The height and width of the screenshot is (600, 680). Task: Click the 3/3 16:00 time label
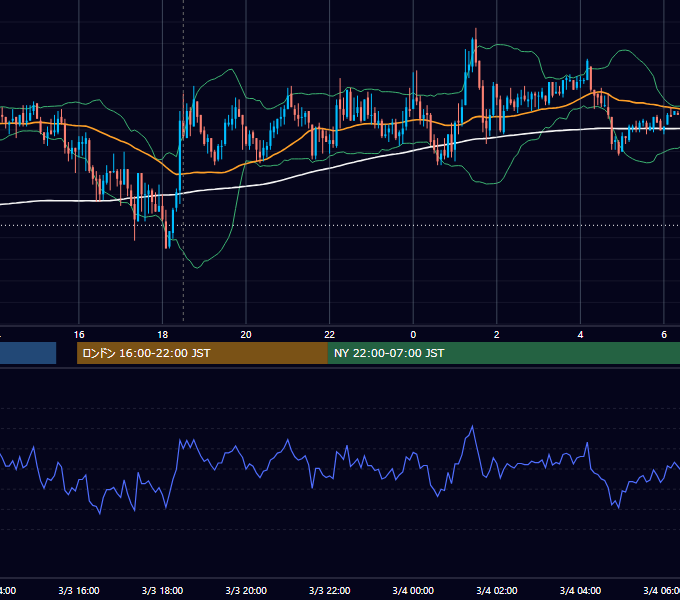(79, 590)
